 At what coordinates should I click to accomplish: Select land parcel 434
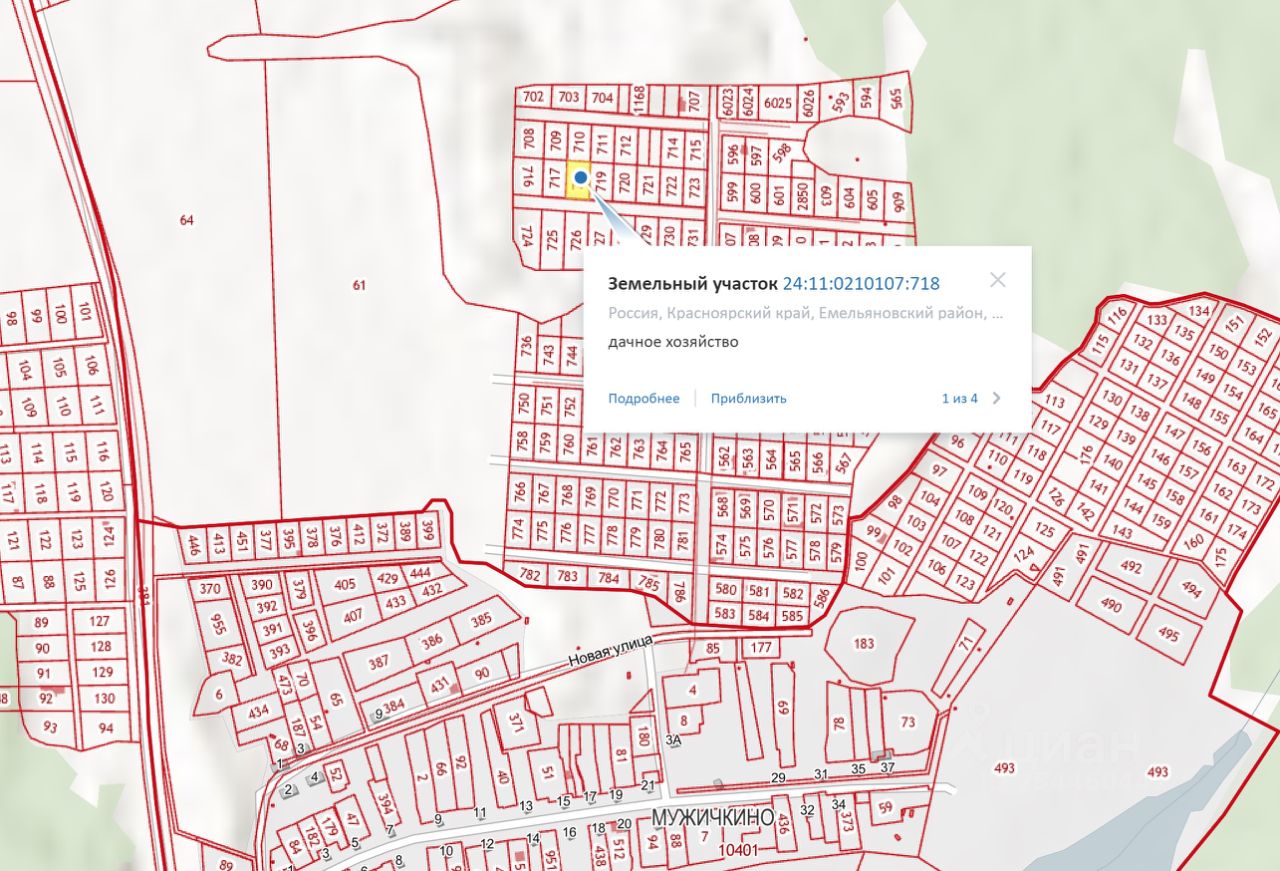(259, 711)
